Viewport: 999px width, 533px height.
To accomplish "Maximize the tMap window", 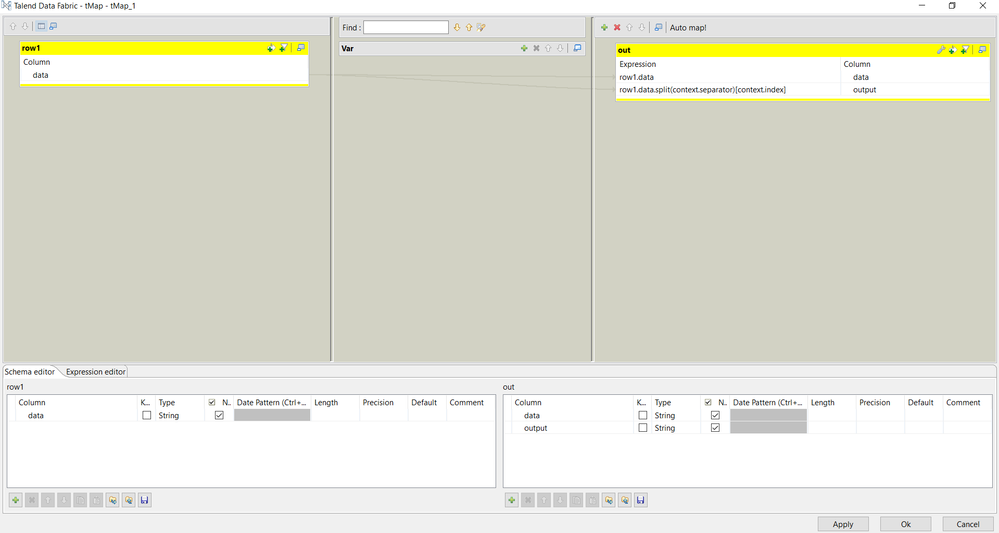I will coord(952,6).
